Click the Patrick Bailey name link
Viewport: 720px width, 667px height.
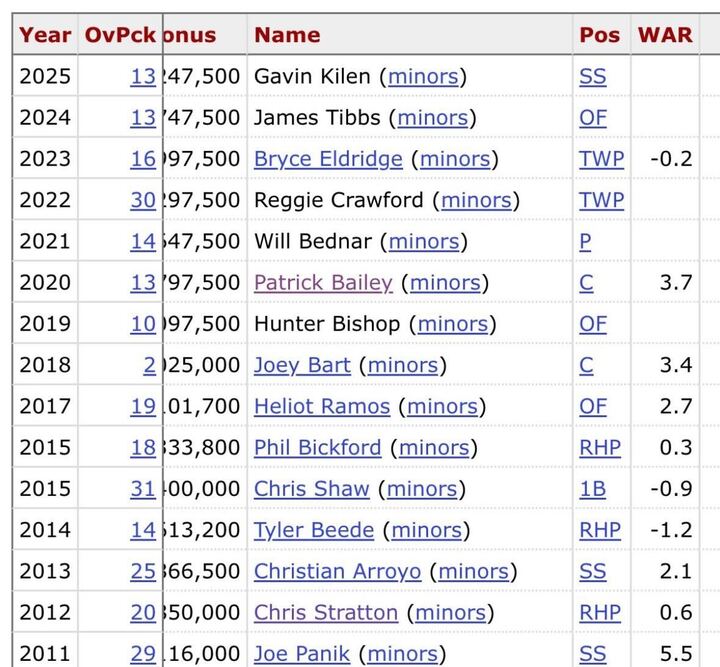click(x=323, y=283)
